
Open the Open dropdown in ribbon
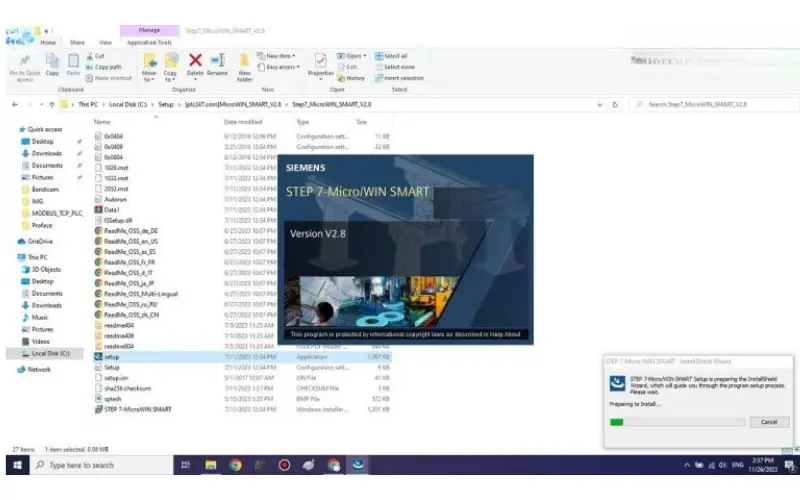tap(352, 56)
